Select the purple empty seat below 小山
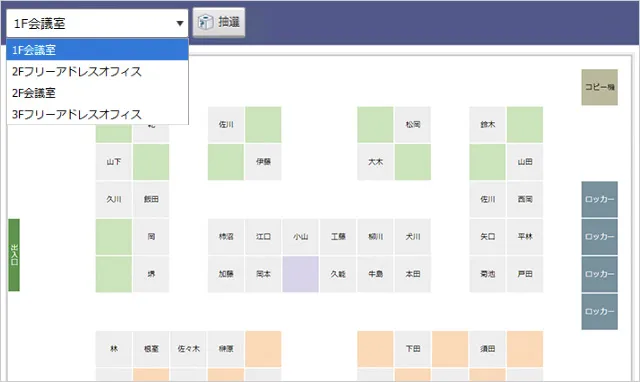 [300, 274]
